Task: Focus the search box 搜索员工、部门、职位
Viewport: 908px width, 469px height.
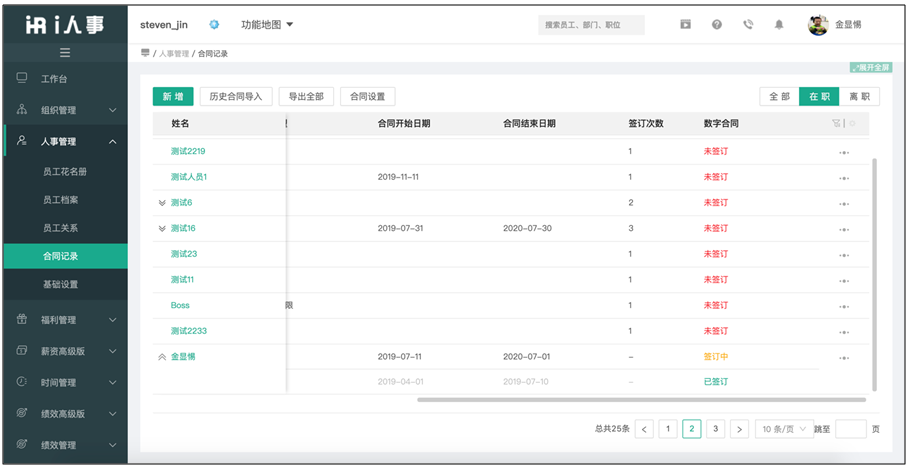Action: pyautogui.click(x=591, y=25)
